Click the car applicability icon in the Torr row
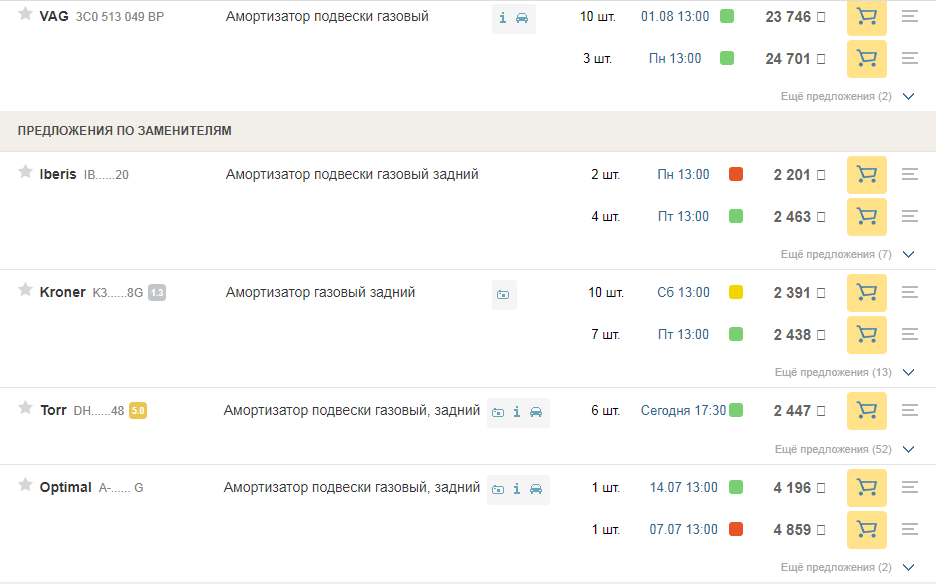936x584 pixels. 536,411
